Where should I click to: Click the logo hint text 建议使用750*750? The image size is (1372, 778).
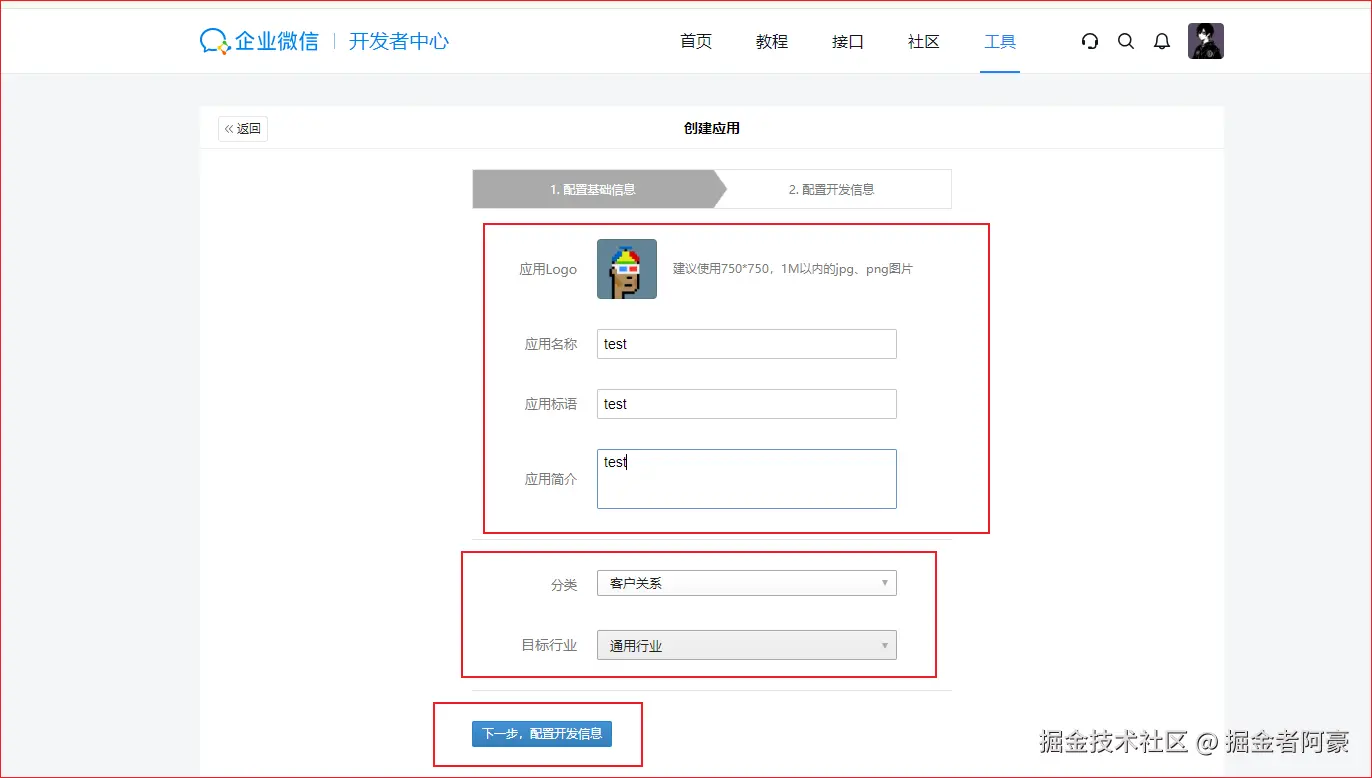point(793,269)
